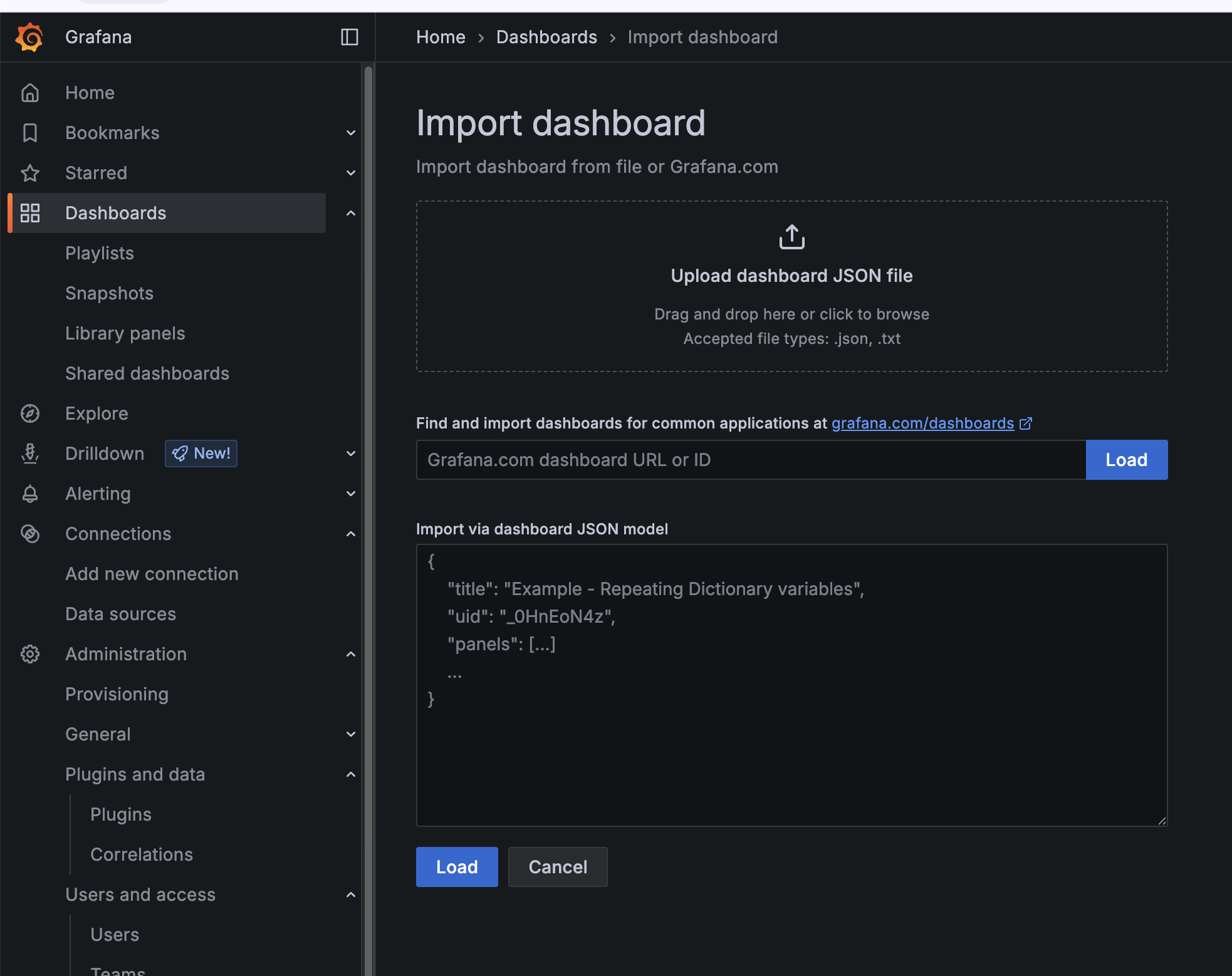Click the Administration gear icon
Image resolution: width=1232 pixels, height=976 pixels.
click(30, 654)
